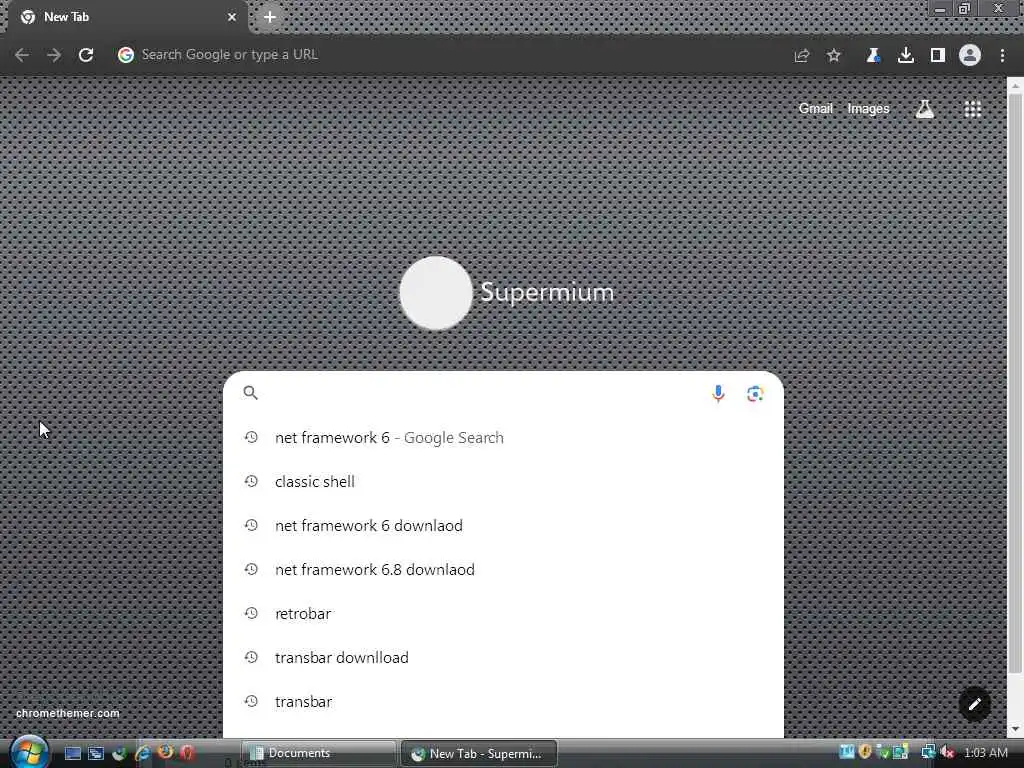Focus the 'Search Google or type a URL' bar
The image size is (1024, 768).
pyautogui.click(x=451, y=55)
